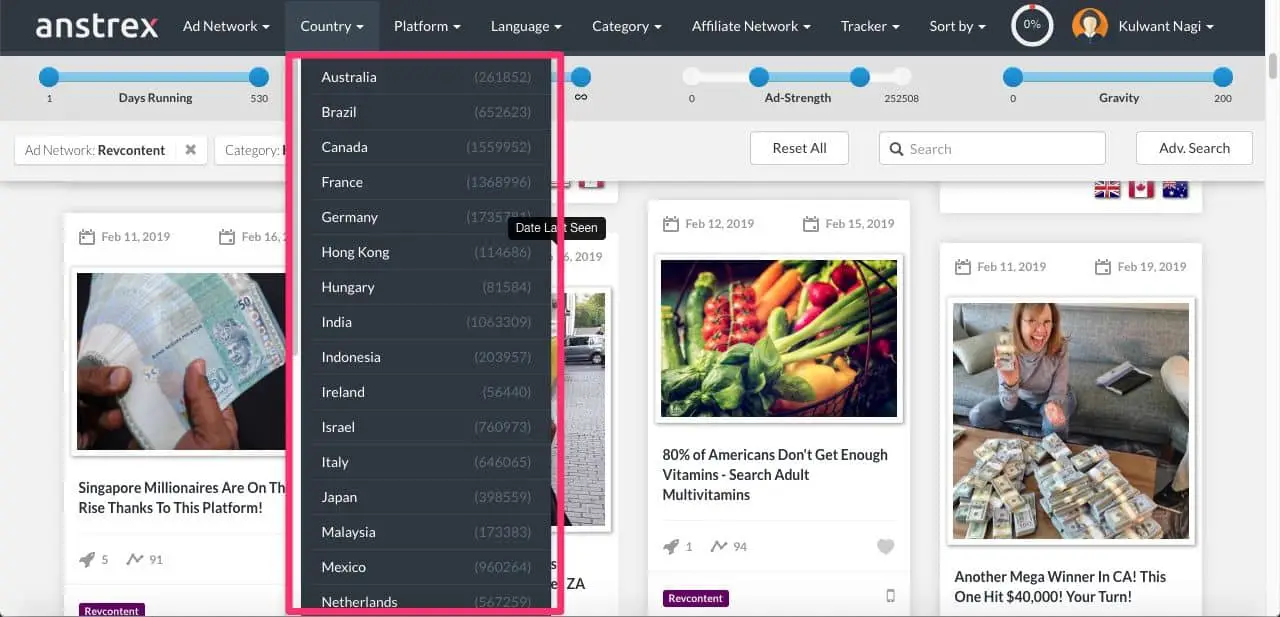Viewport: 1280px width, 617px height.
Task: Click the Reset All button
Action: coord(799,148)
